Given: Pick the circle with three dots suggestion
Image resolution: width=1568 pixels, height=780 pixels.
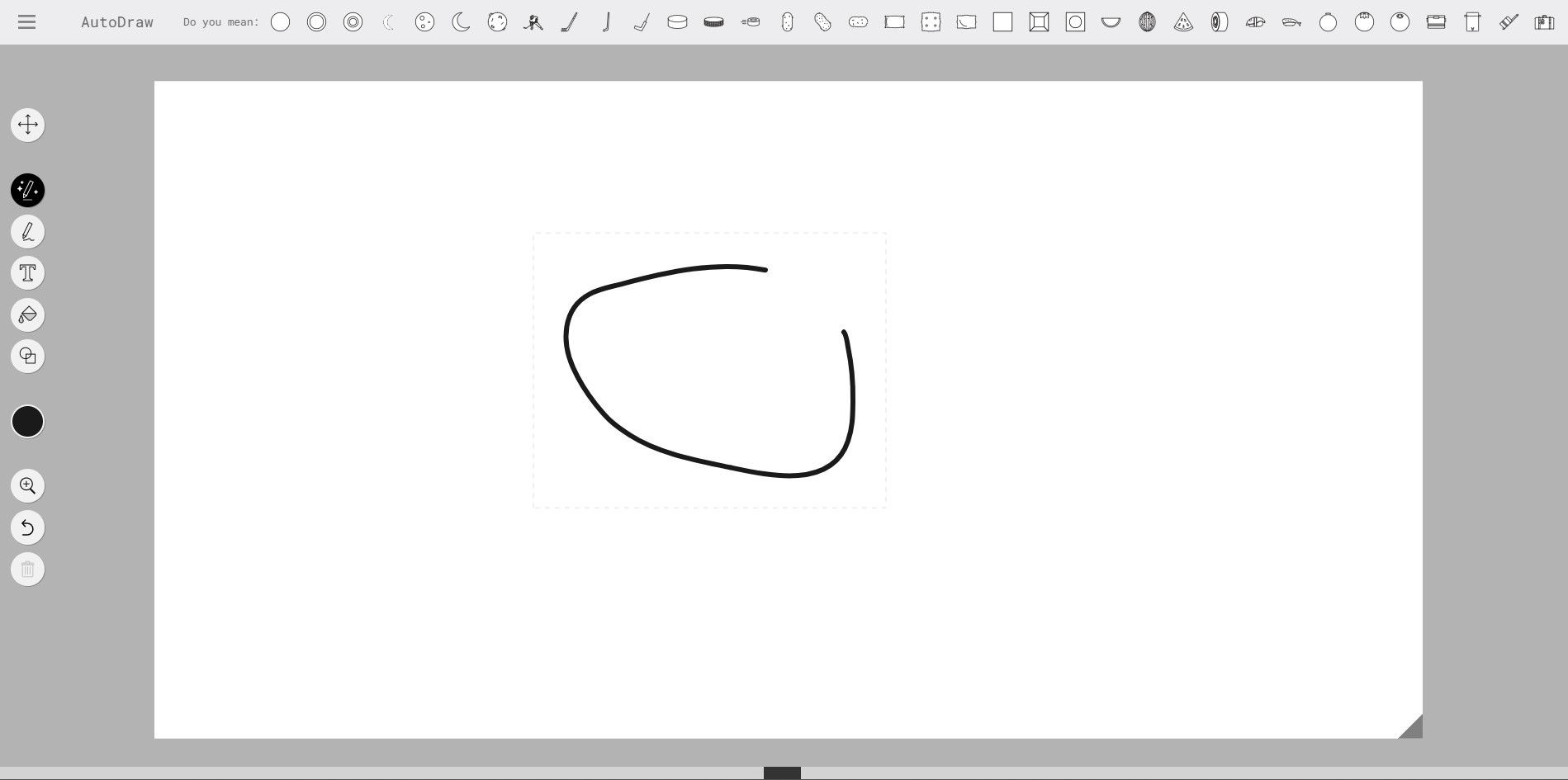Looking at the screenshot, I should [x=424, y=22].
